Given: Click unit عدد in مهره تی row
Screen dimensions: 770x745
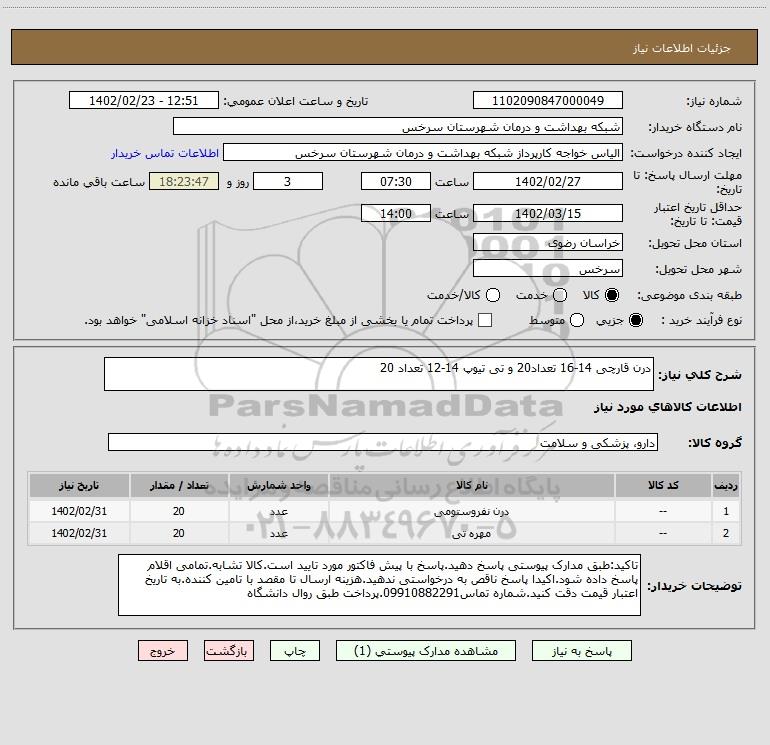Looking at the screenshot, I should coord(278,533).
